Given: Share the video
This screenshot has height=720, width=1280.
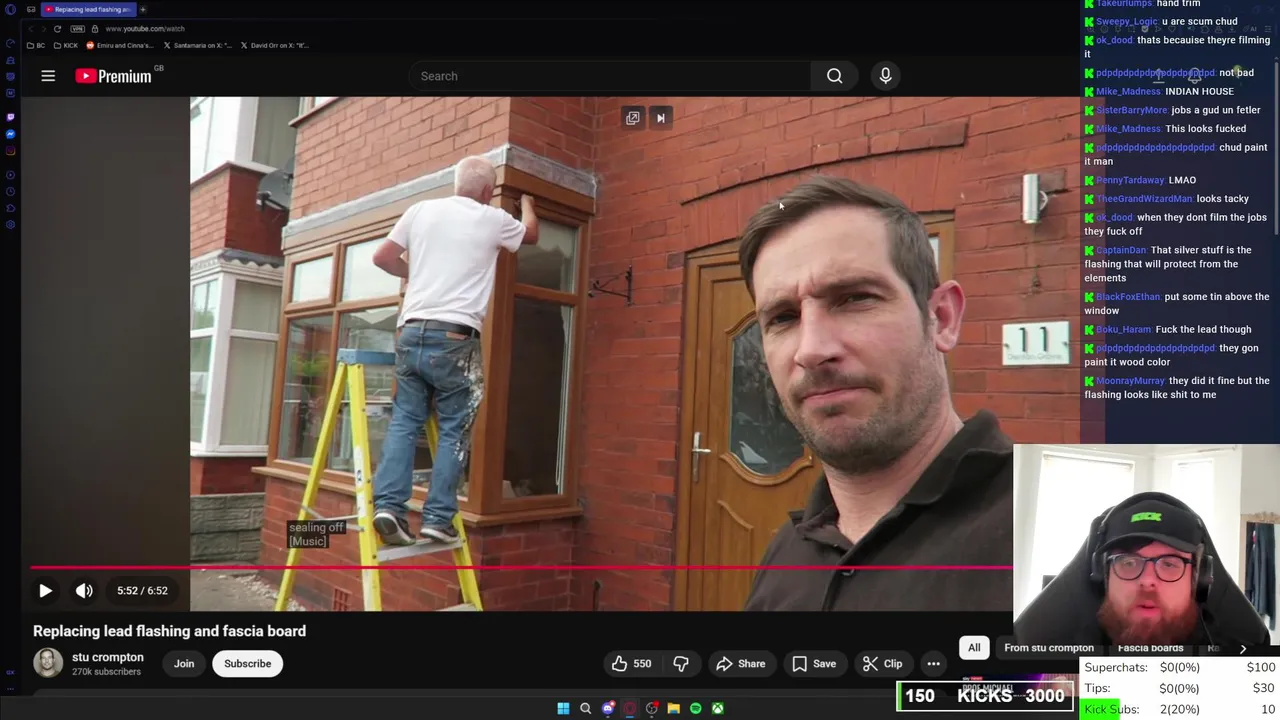Looking at the screenshot, I should (741, 664).
